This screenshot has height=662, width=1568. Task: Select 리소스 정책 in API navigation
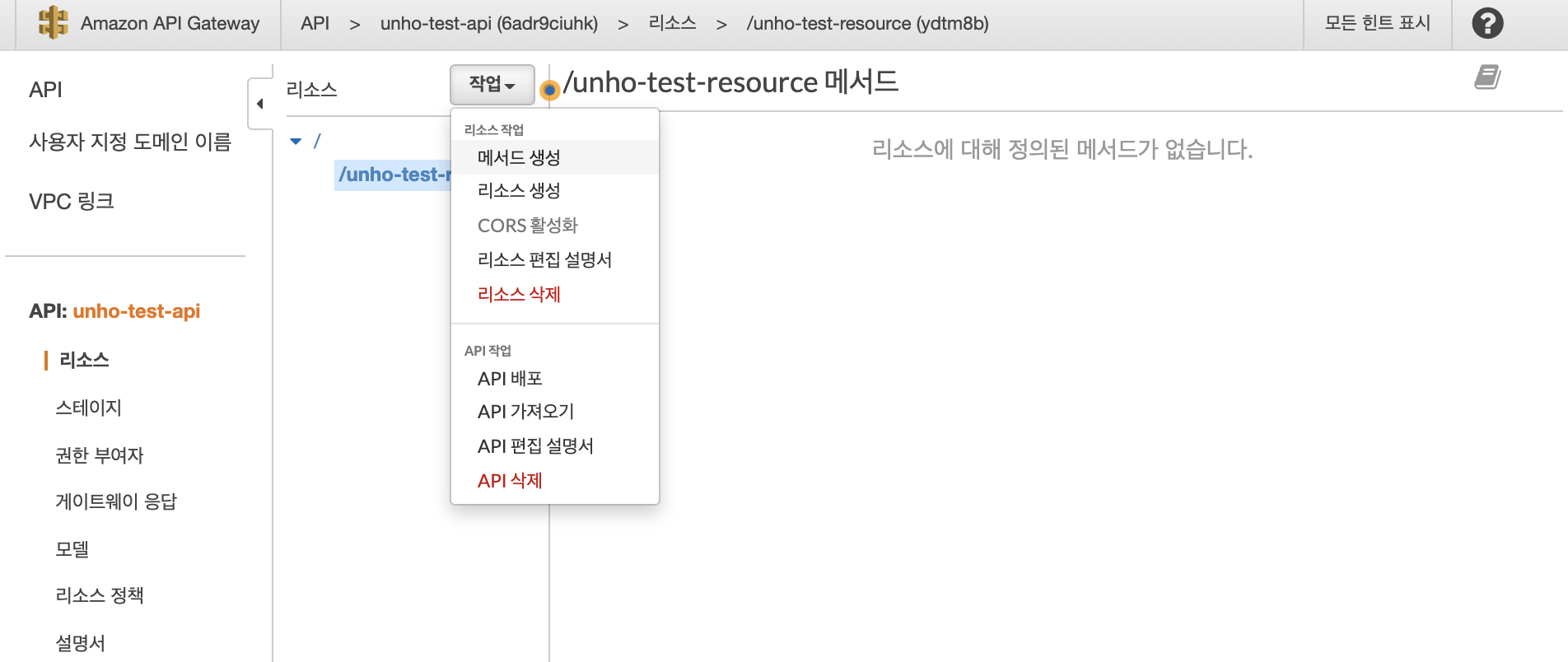pos(99,595)
